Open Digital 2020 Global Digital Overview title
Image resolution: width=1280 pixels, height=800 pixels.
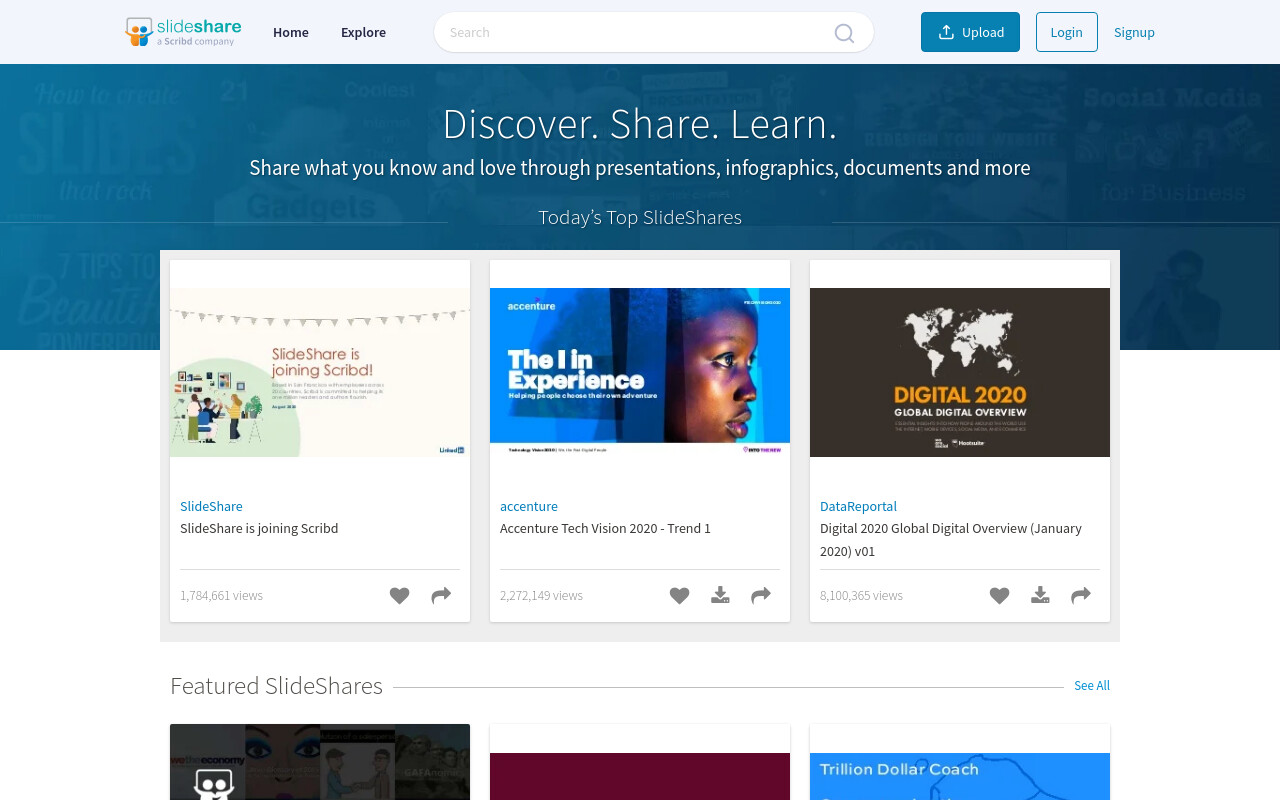pyautogui.click(x=951, y=539)
